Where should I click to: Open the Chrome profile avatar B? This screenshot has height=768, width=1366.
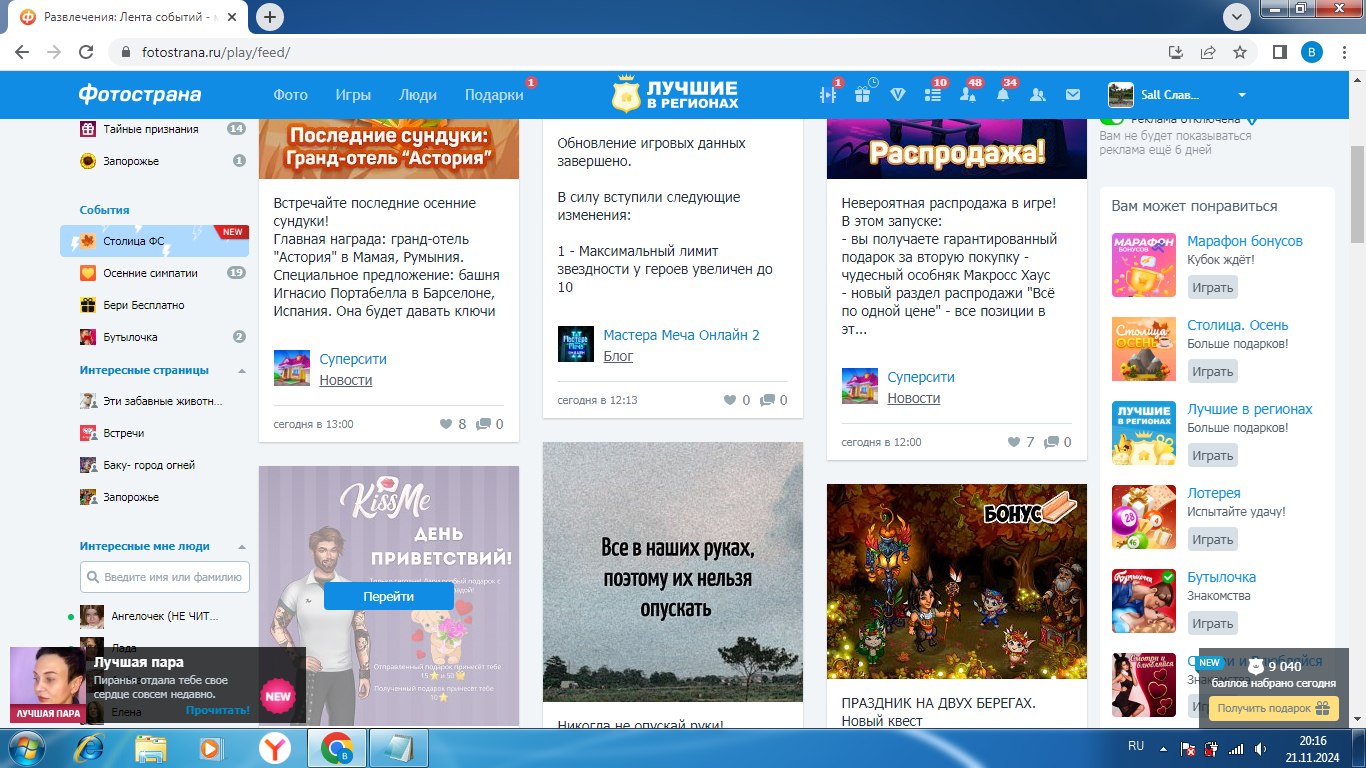tap(1312, 52)
